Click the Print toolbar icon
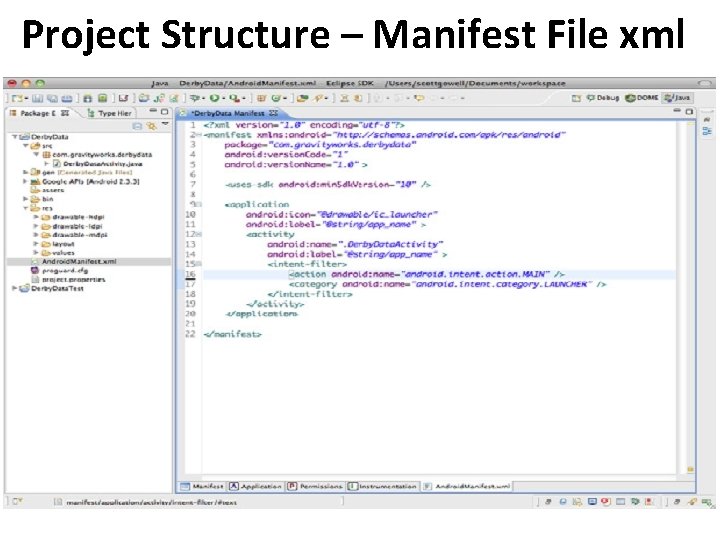This screenshot has height=540, width=720. 67,98
